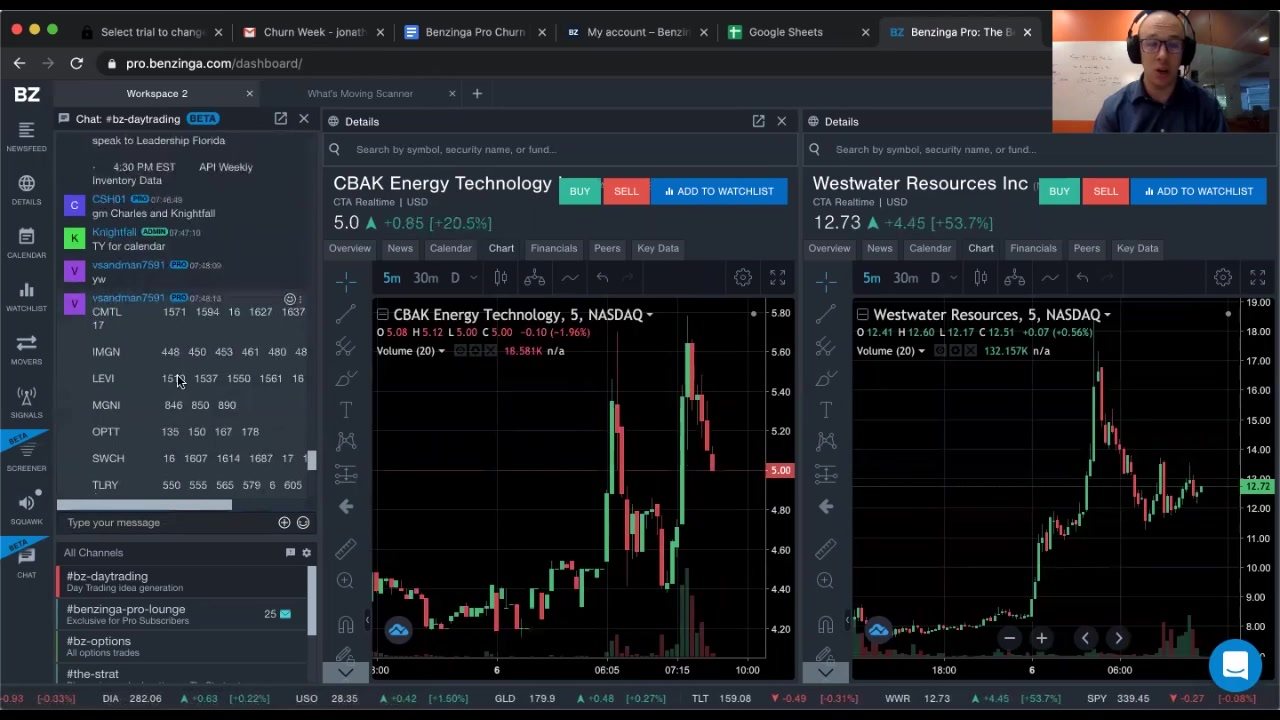The width and height of the screenshot is (1280, 720).
Task: Add an attachment to the chat message
Action: (x=284, y=522)
